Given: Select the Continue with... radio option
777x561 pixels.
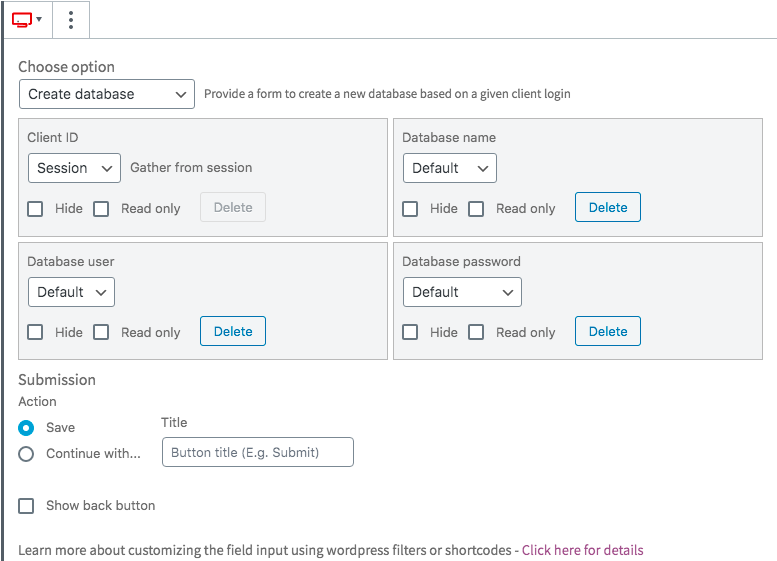Looking at the screenshot, I should click(x=26, y=454).
